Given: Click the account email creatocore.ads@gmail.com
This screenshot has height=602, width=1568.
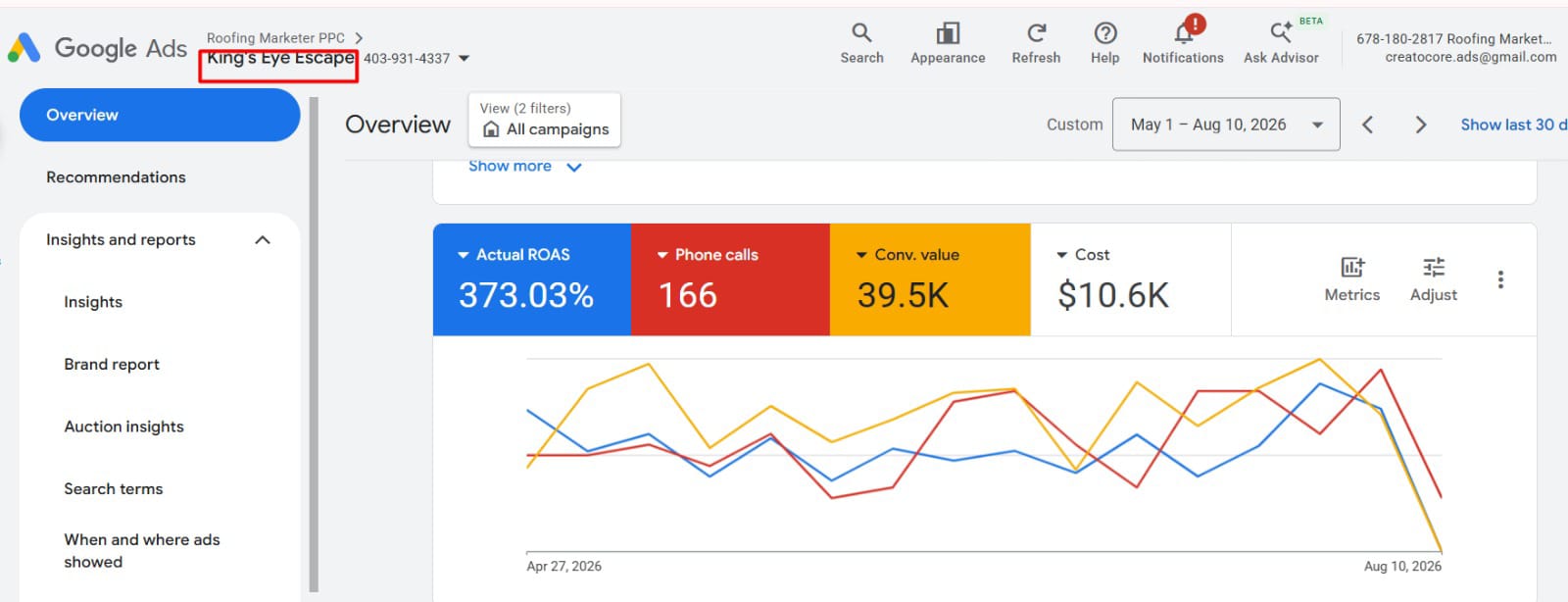Looking at the screenshot, I should [x=1470, y=57].
